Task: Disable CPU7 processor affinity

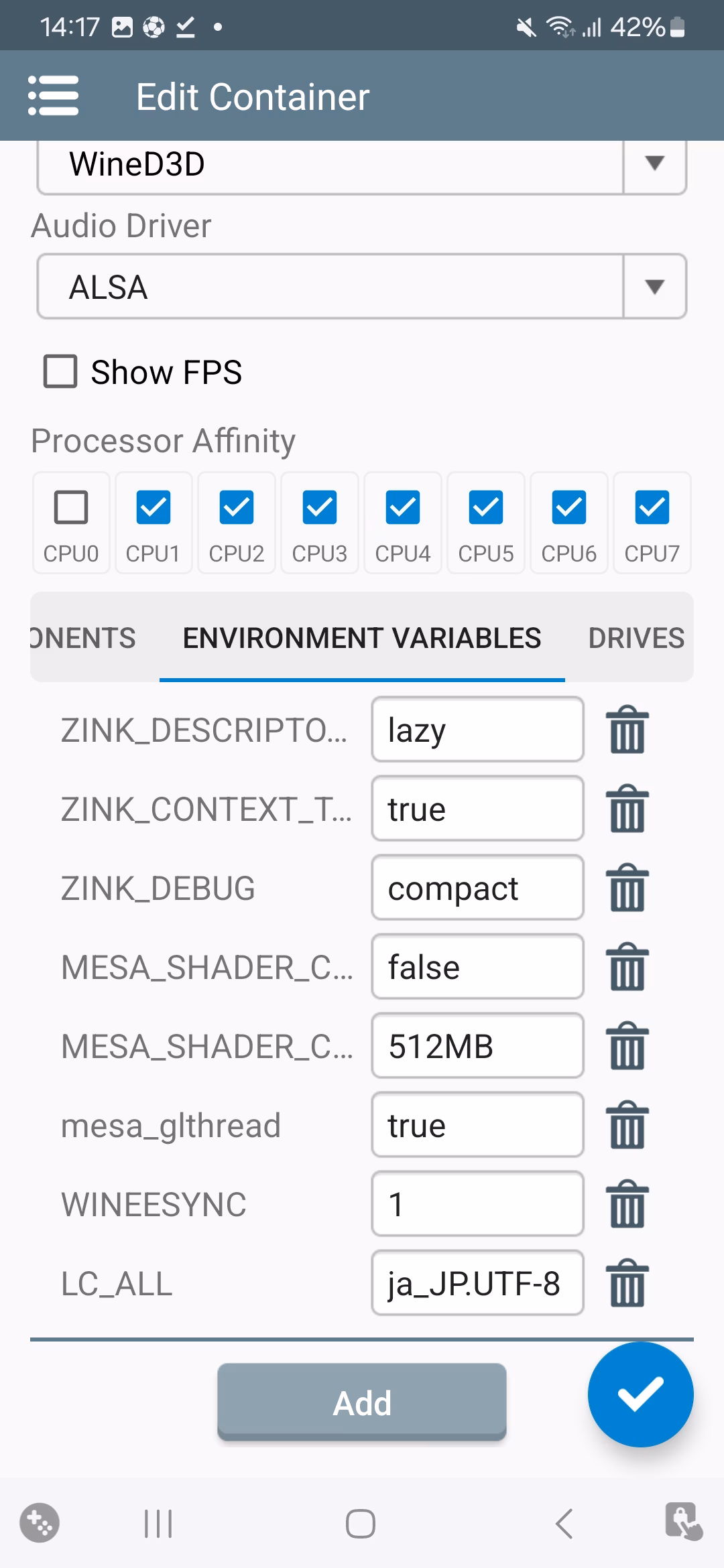Action: pyautogui.click(x=652, y=507)
